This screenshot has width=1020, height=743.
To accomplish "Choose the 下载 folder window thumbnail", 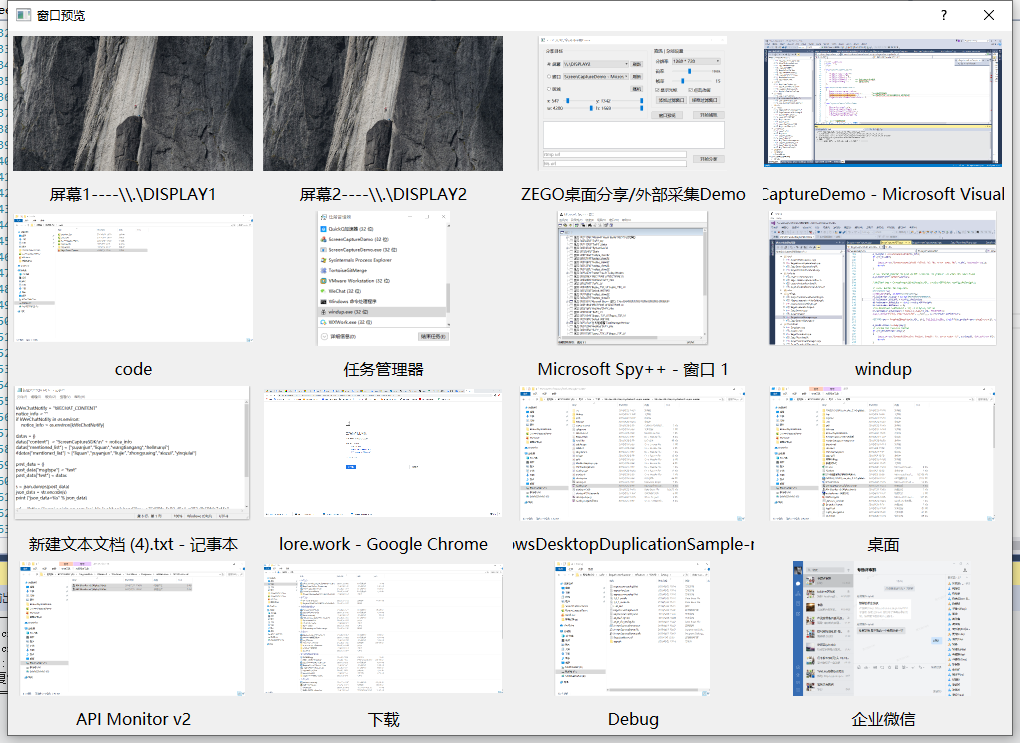I will (x=383, y=628).
